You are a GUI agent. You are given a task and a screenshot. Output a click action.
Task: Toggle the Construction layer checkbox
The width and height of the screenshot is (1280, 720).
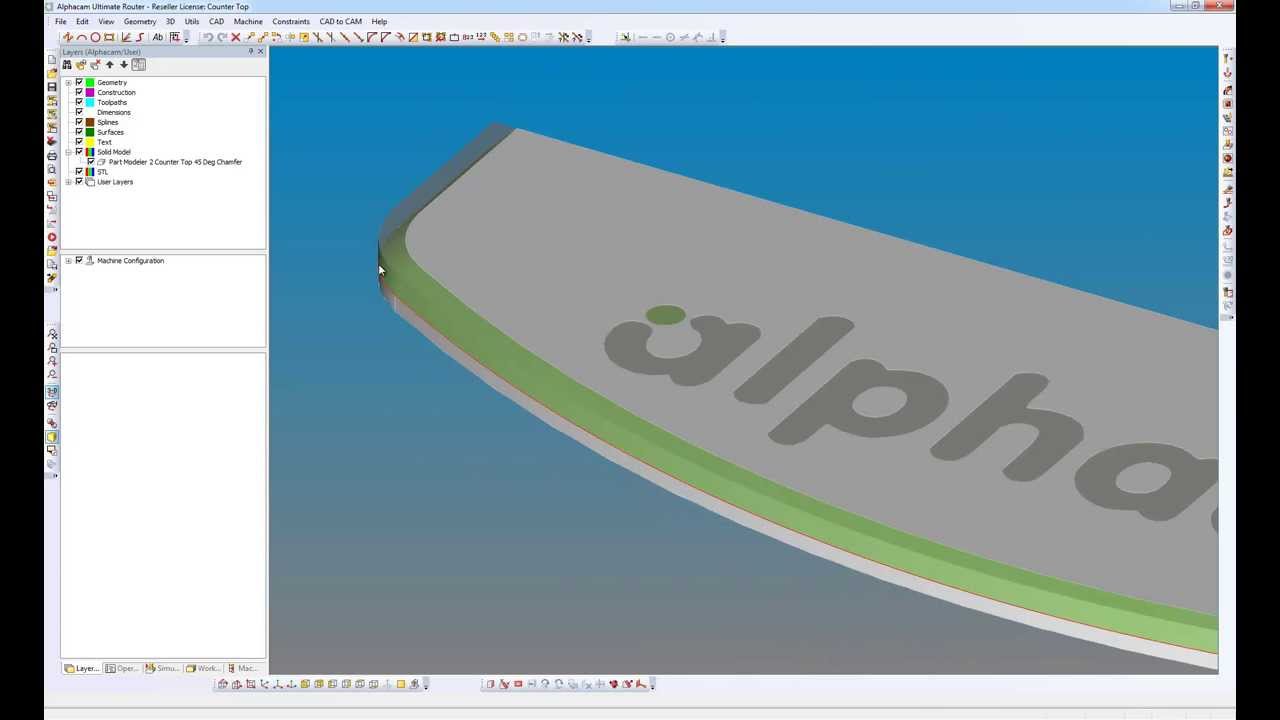tap(79, 92)
